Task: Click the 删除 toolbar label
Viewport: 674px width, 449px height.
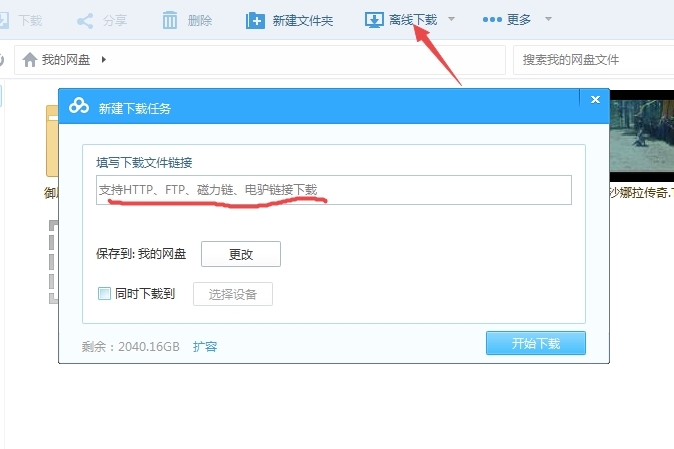Action: click(200, 20)
